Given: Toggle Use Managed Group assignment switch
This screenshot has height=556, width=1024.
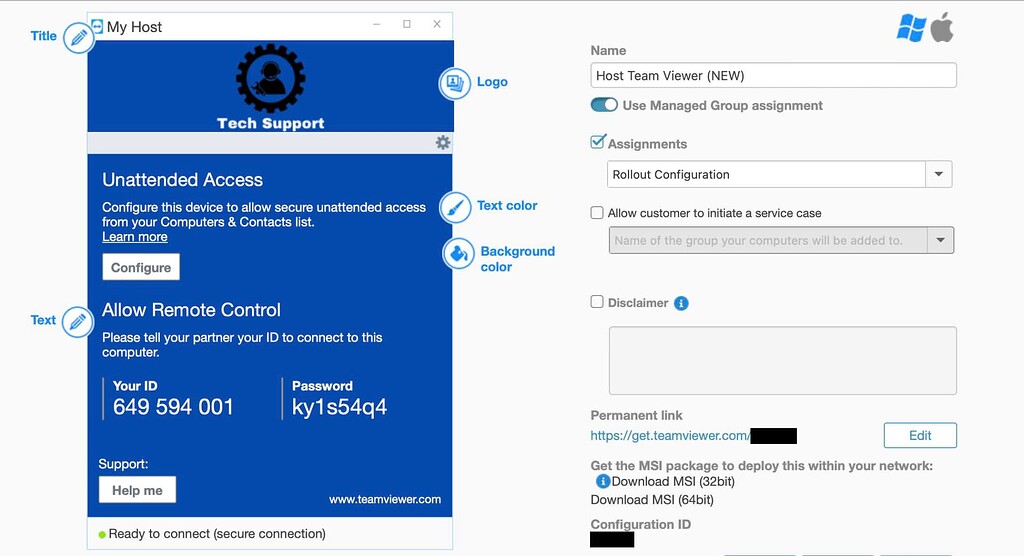Looking at the screenshot, I should [604, 105].
